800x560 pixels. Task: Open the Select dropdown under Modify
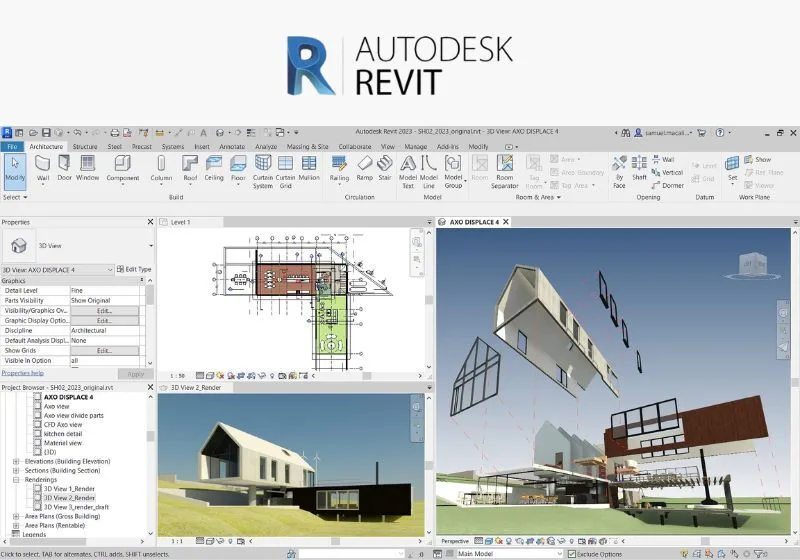coord(15,197)
